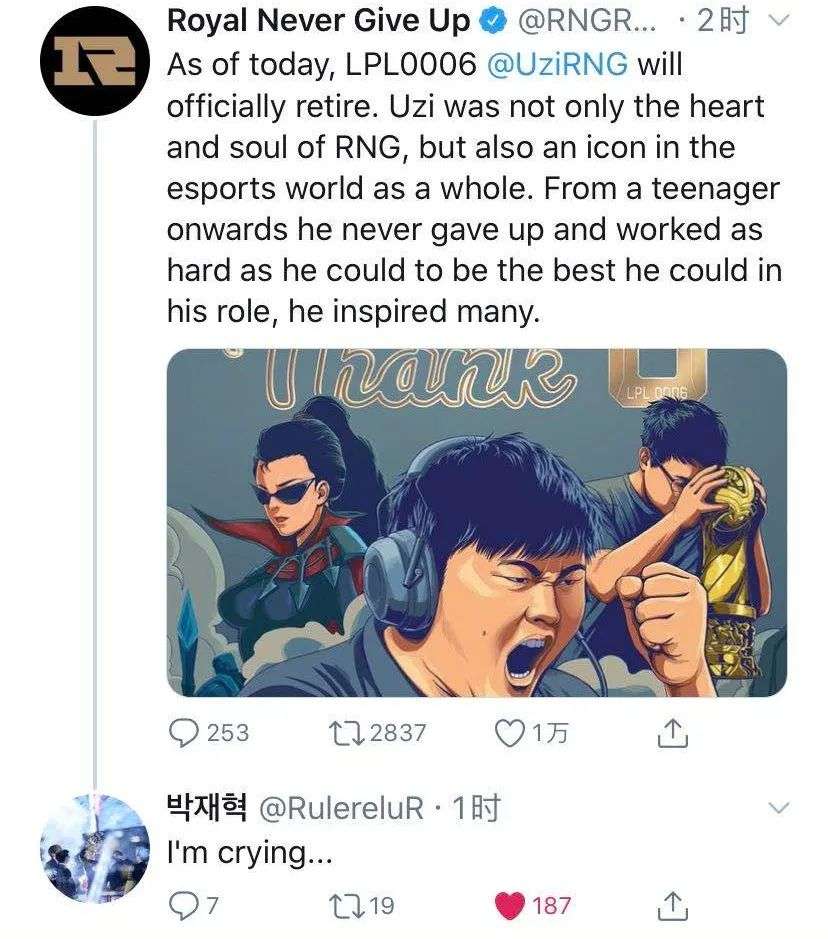828x939 pixels.
Task: Expand options for RNG tweet
Action: click(x=782, y=22)
